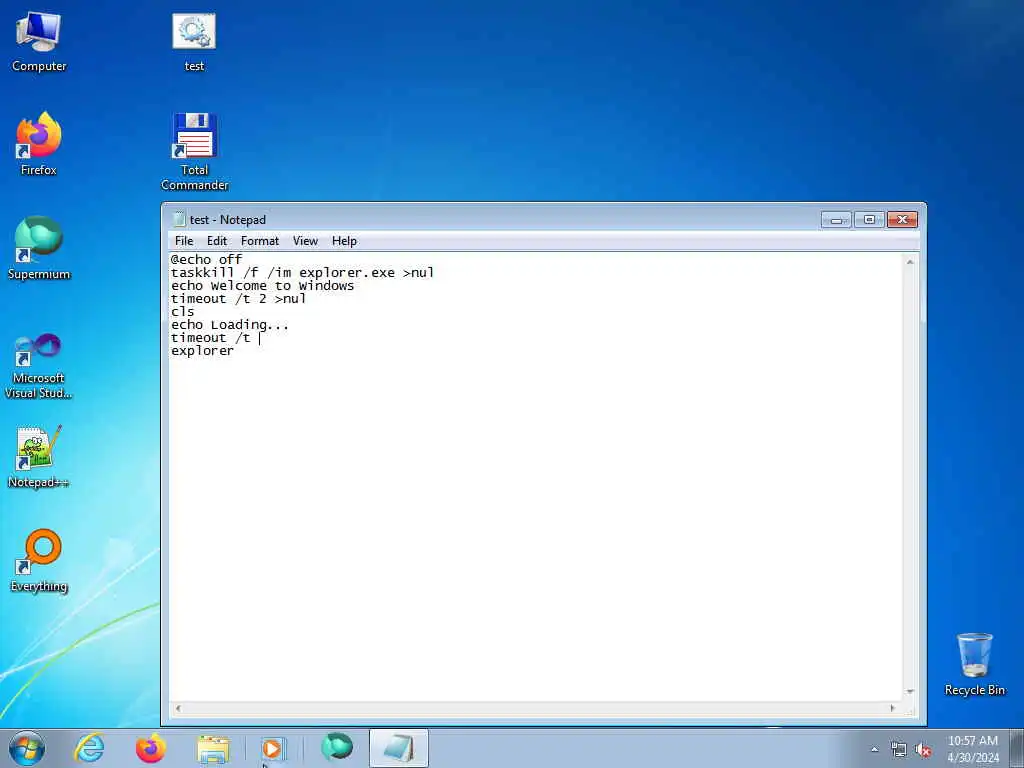Place cursor in '@echo off' line
This screenshot has height=768, width=1024.
point(206,259)
